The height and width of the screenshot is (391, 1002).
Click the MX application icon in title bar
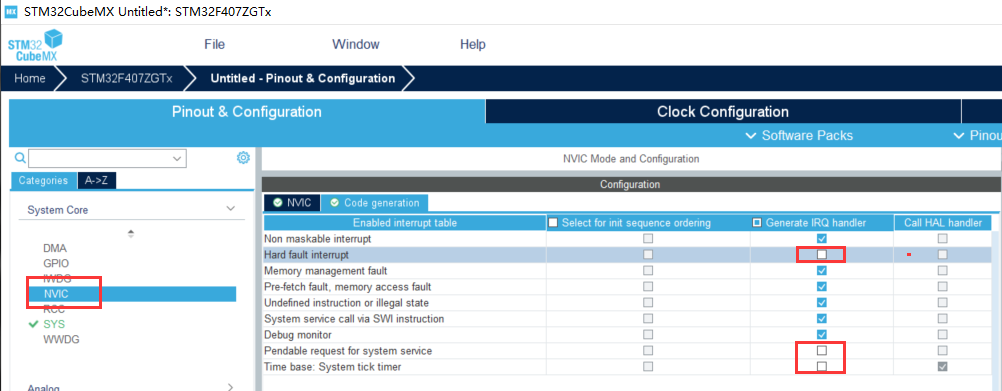point(11,12)
